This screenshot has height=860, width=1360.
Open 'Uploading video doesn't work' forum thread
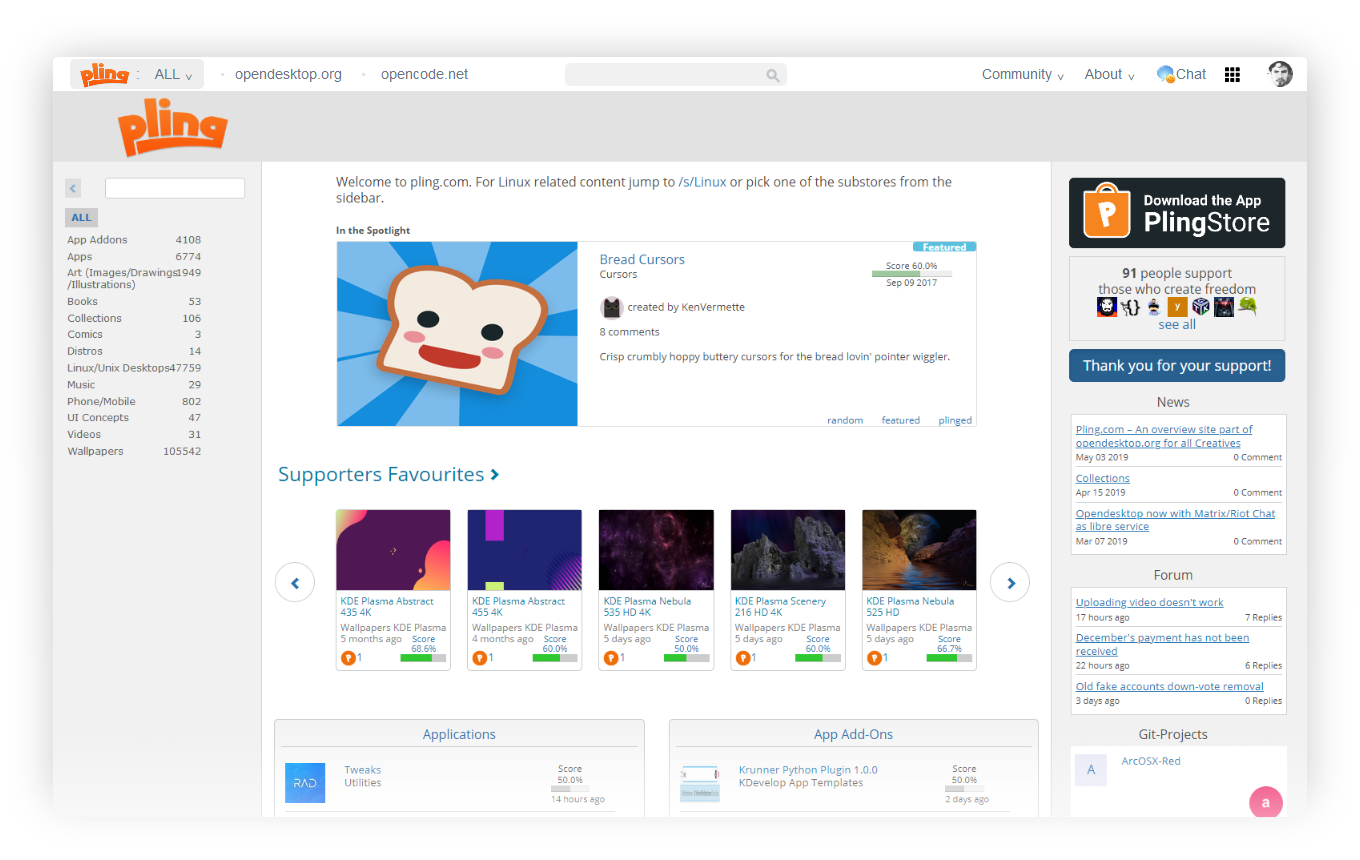(1149, 602)
